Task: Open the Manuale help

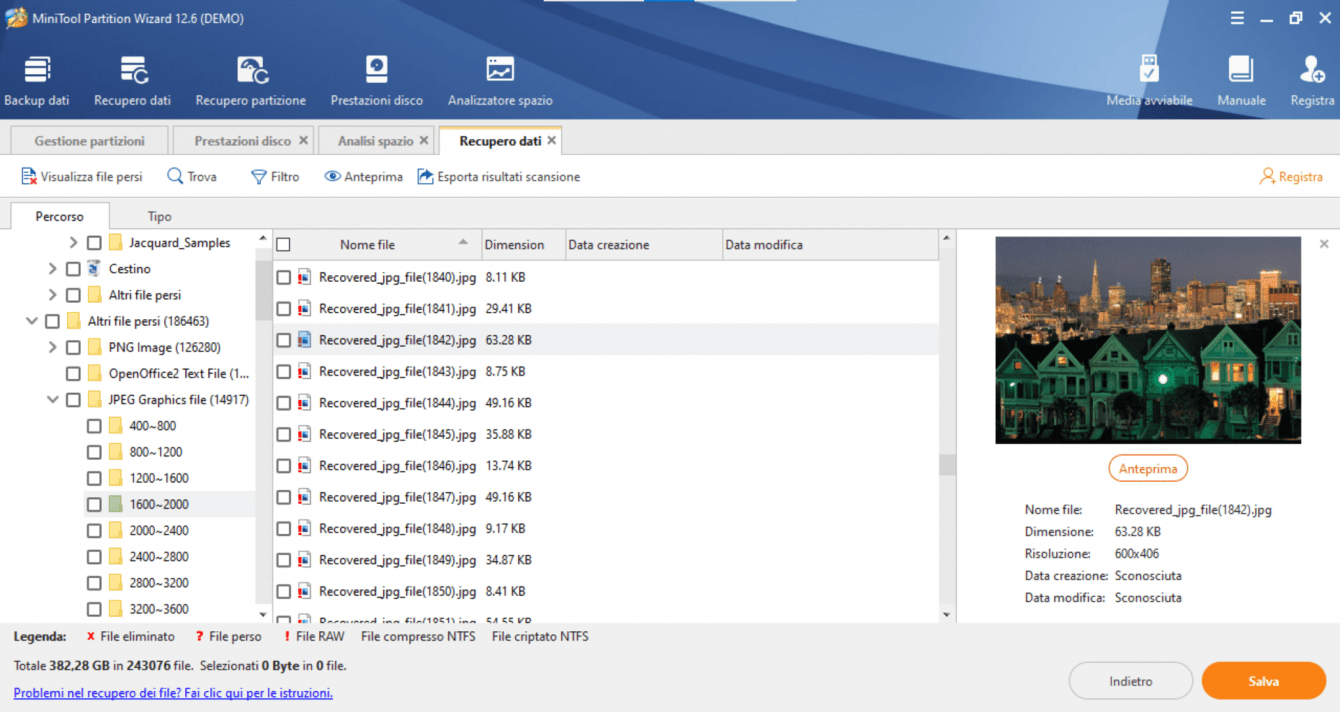Action: point(1241,81)
